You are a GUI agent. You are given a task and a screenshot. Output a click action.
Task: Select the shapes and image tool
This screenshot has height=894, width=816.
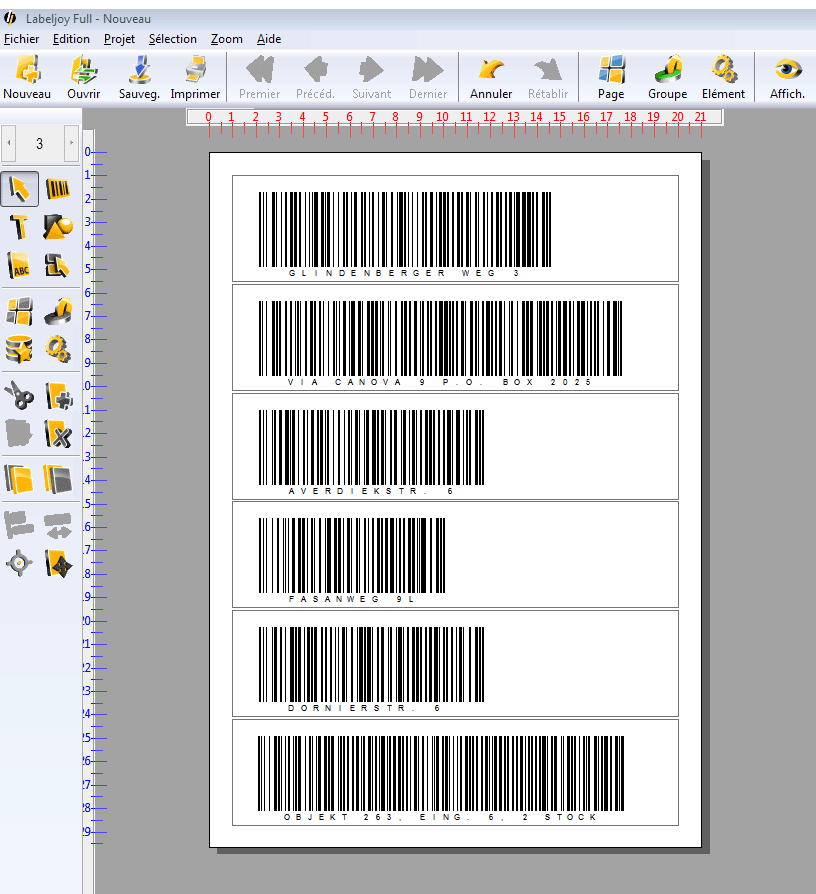click(58, 227)
